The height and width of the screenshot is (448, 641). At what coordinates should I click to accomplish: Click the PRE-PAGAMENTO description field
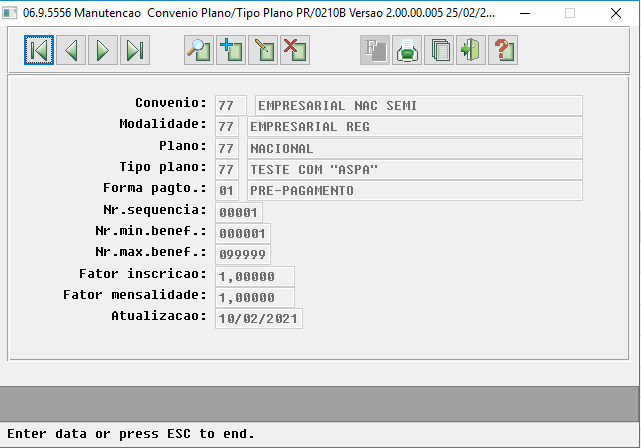click(x=415, y=191)
